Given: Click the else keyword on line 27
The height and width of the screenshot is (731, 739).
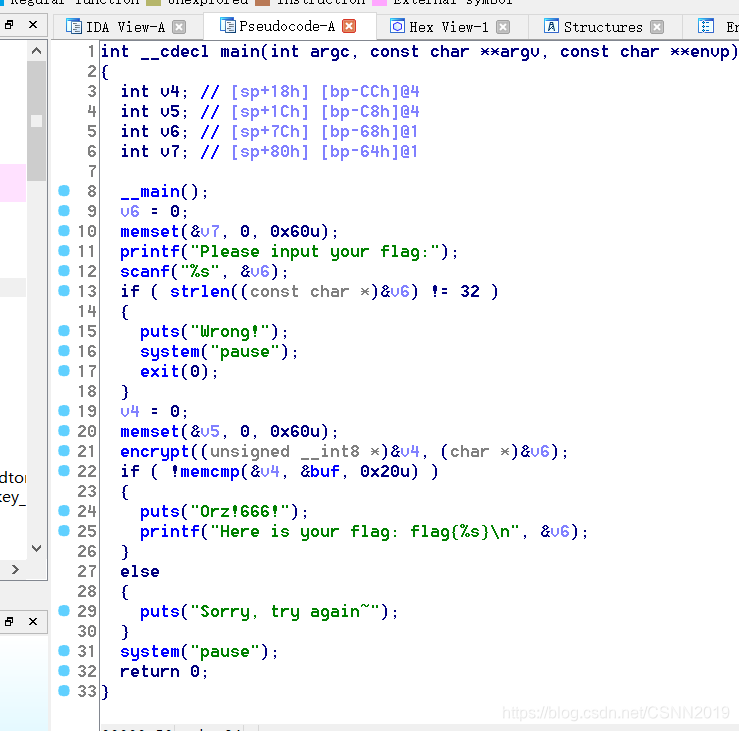Looking at the screenshot, I should pos(140,572).
